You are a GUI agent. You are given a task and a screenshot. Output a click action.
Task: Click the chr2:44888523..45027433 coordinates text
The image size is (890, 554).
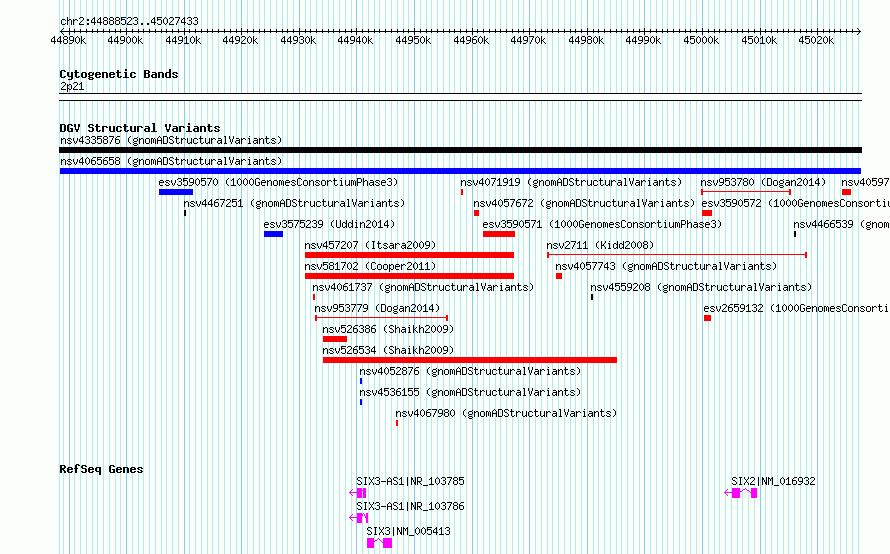tap(129, 22)
